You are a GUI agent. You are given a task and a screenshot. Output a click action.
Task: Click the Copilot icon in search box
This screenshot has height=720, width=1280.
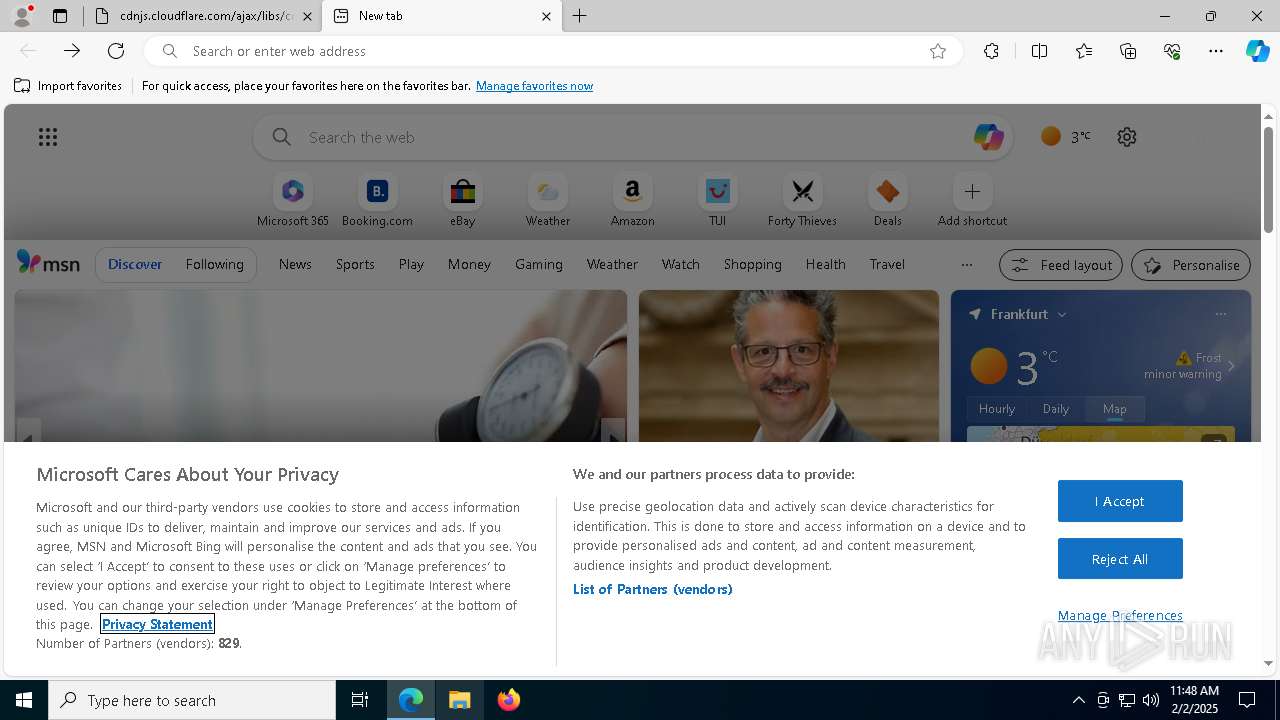click(988, 137)
